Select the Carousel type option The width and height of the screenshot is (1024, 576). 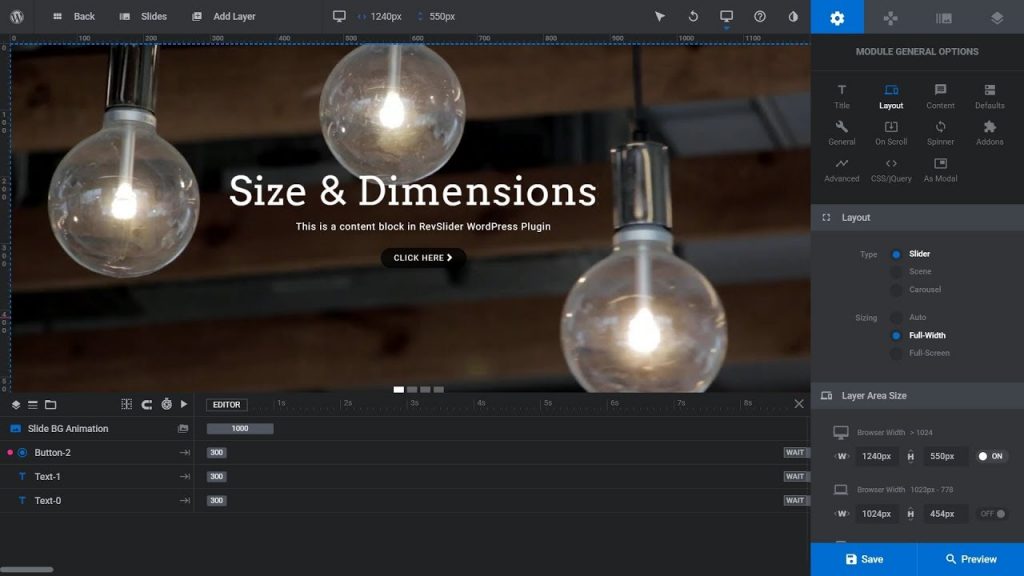pyautogui.click(x=898, y=290)
